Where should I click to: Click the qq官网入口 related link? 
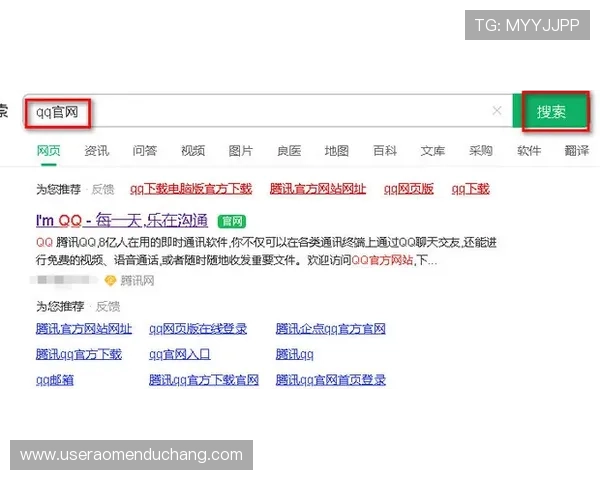point(179,354)
